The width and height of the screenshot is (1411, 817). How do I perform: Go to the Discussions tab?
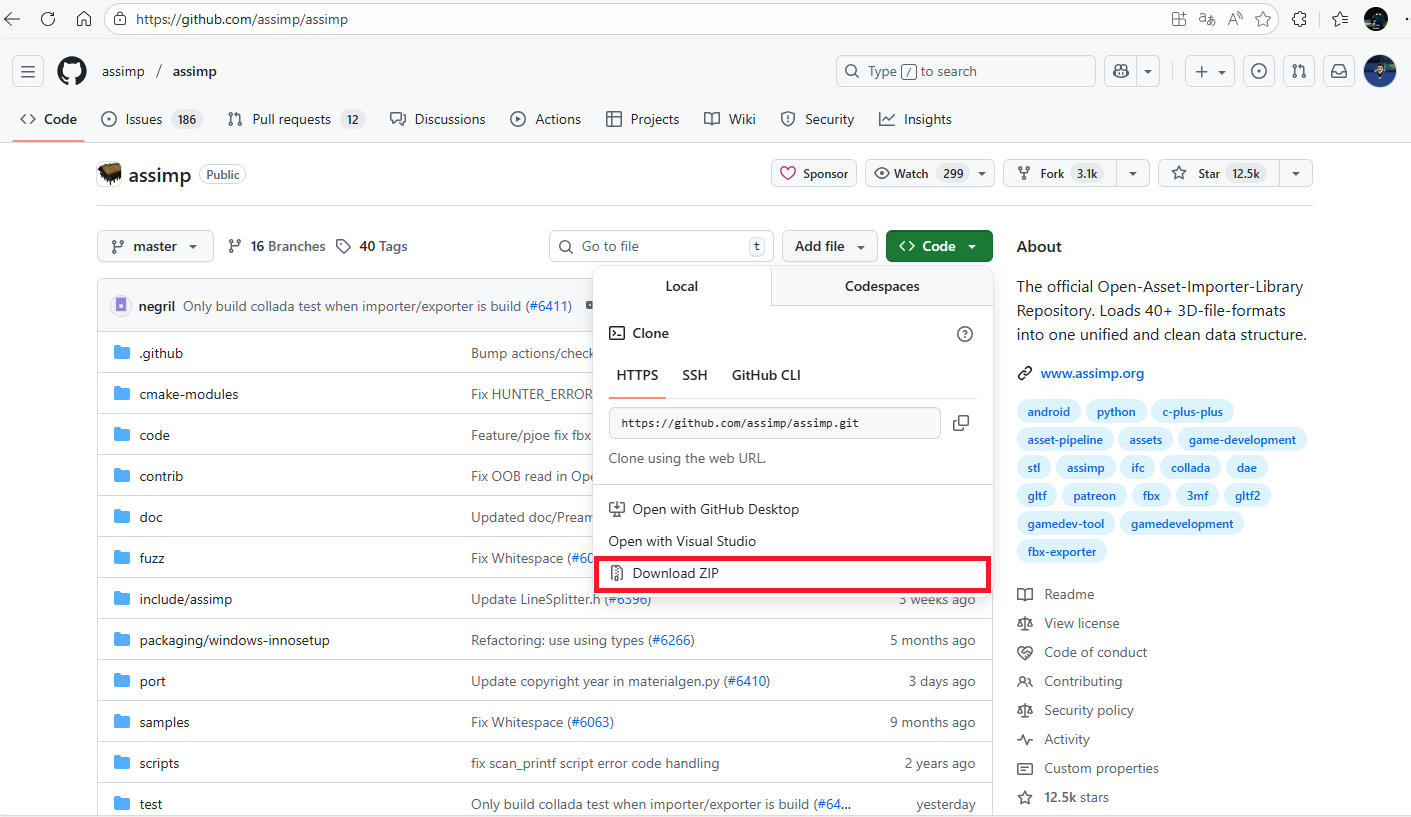pyautogui.click(x=438, y=119)
